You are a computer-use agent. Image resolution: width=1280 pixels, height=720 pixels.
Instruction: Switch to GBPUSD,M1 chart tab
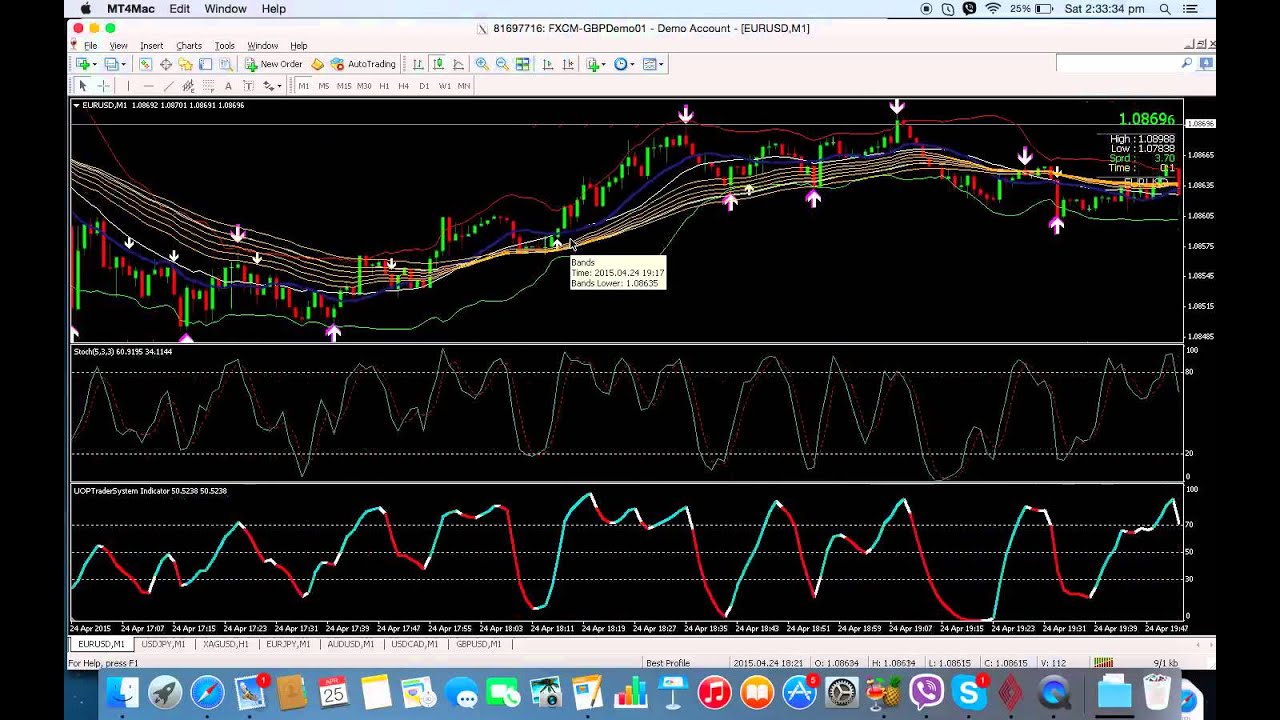pyautogui.click(x=478, y=644)
